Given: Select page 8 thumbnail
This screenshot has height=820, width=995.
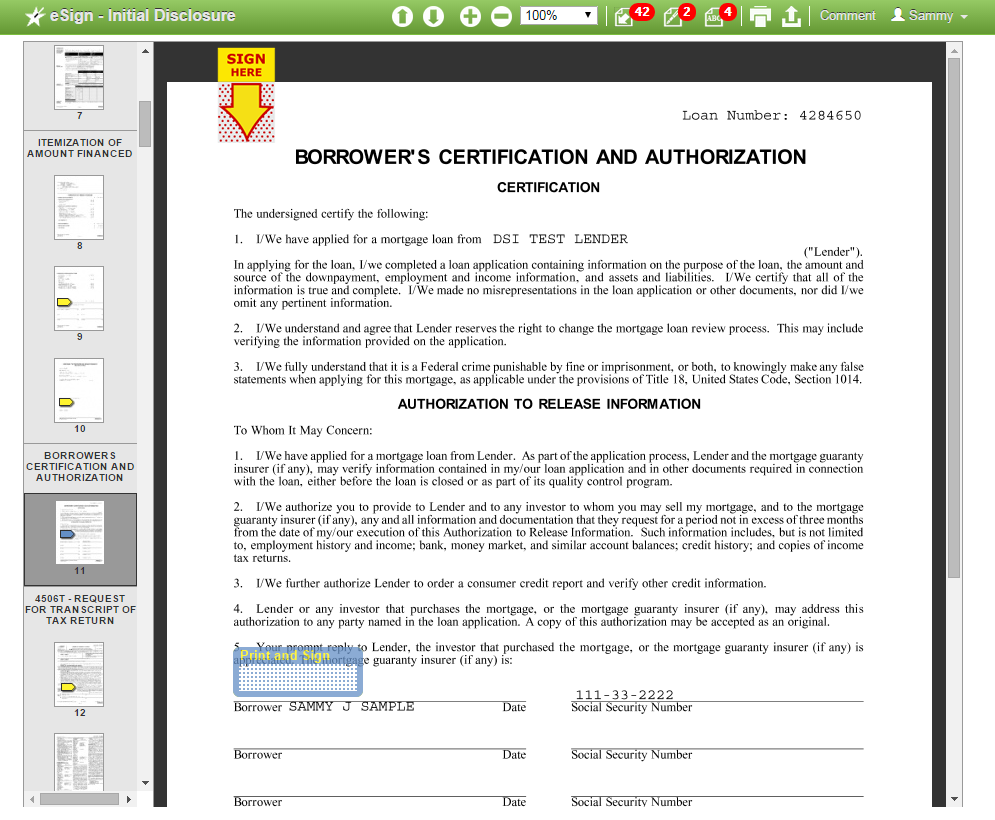Looking at the screenshot, I should (x=79, y=208).
